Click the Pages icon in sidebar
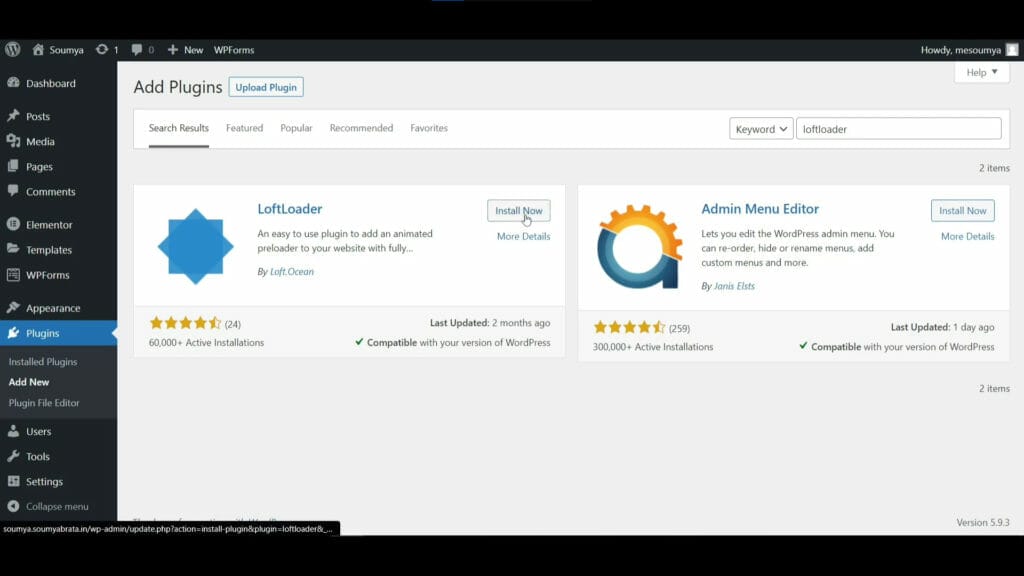1024x576 pixels. tap(14, 167)
